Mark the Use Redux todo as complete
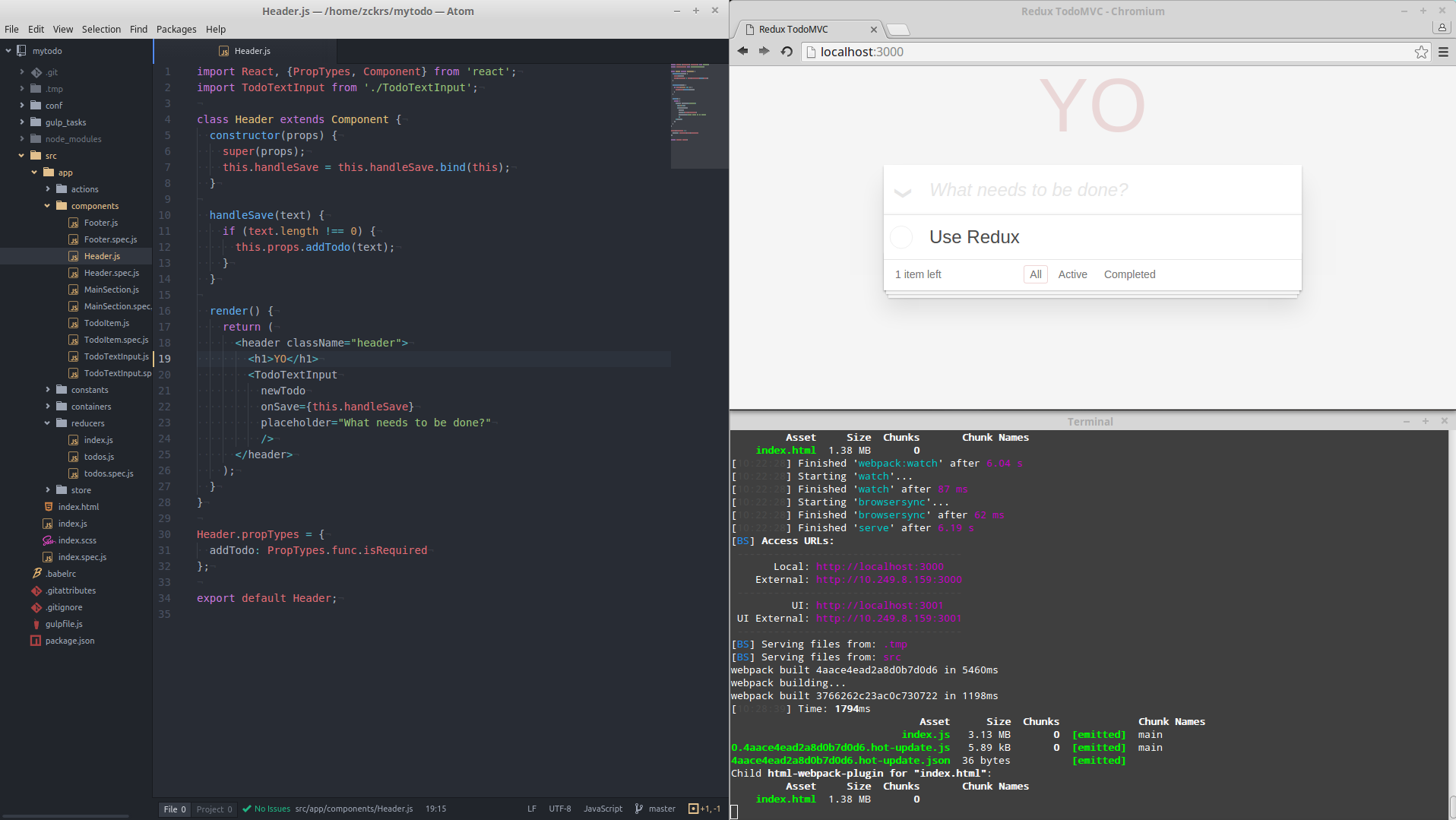Viewport: 1456px width, 820px height. tap(901, 237)
